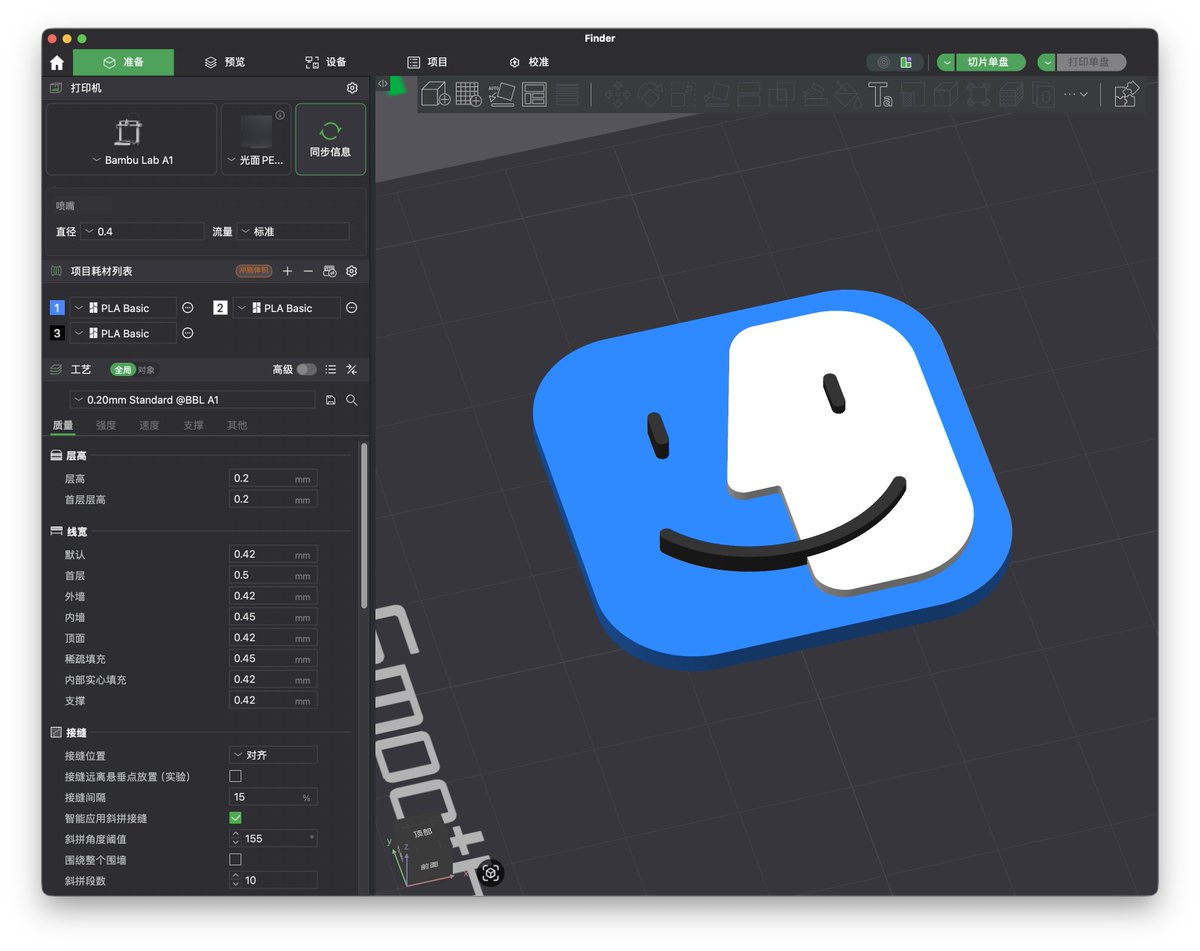Open filament 1 PLA Basic dropdown
The image size is (1200, 951).
tap(123, 308)
